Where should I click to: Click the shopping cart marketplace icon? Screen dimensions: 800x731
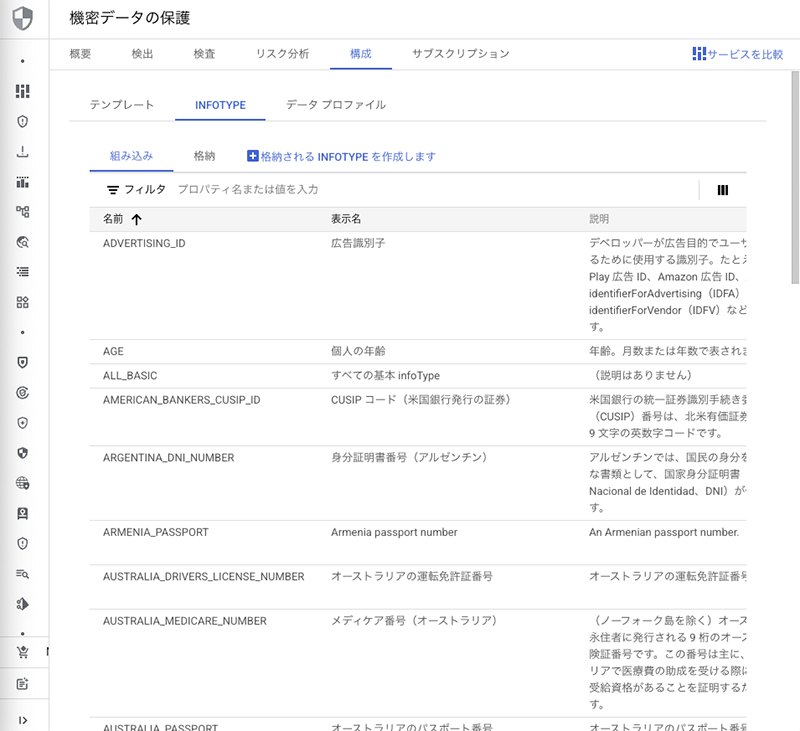point(22,652)
